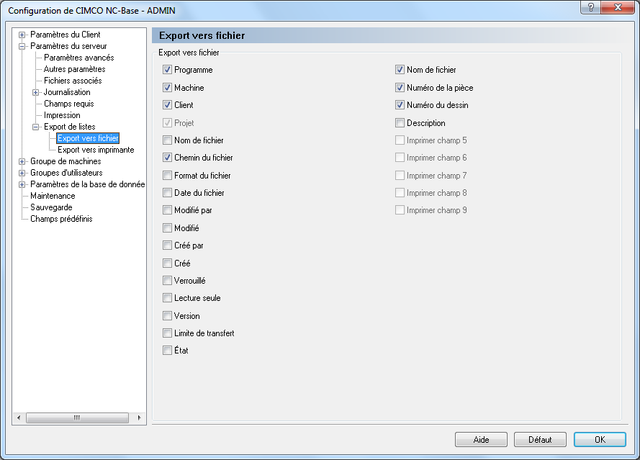Uncheck the Programme checkbox
Screen dimensions: 640x460
167,70
